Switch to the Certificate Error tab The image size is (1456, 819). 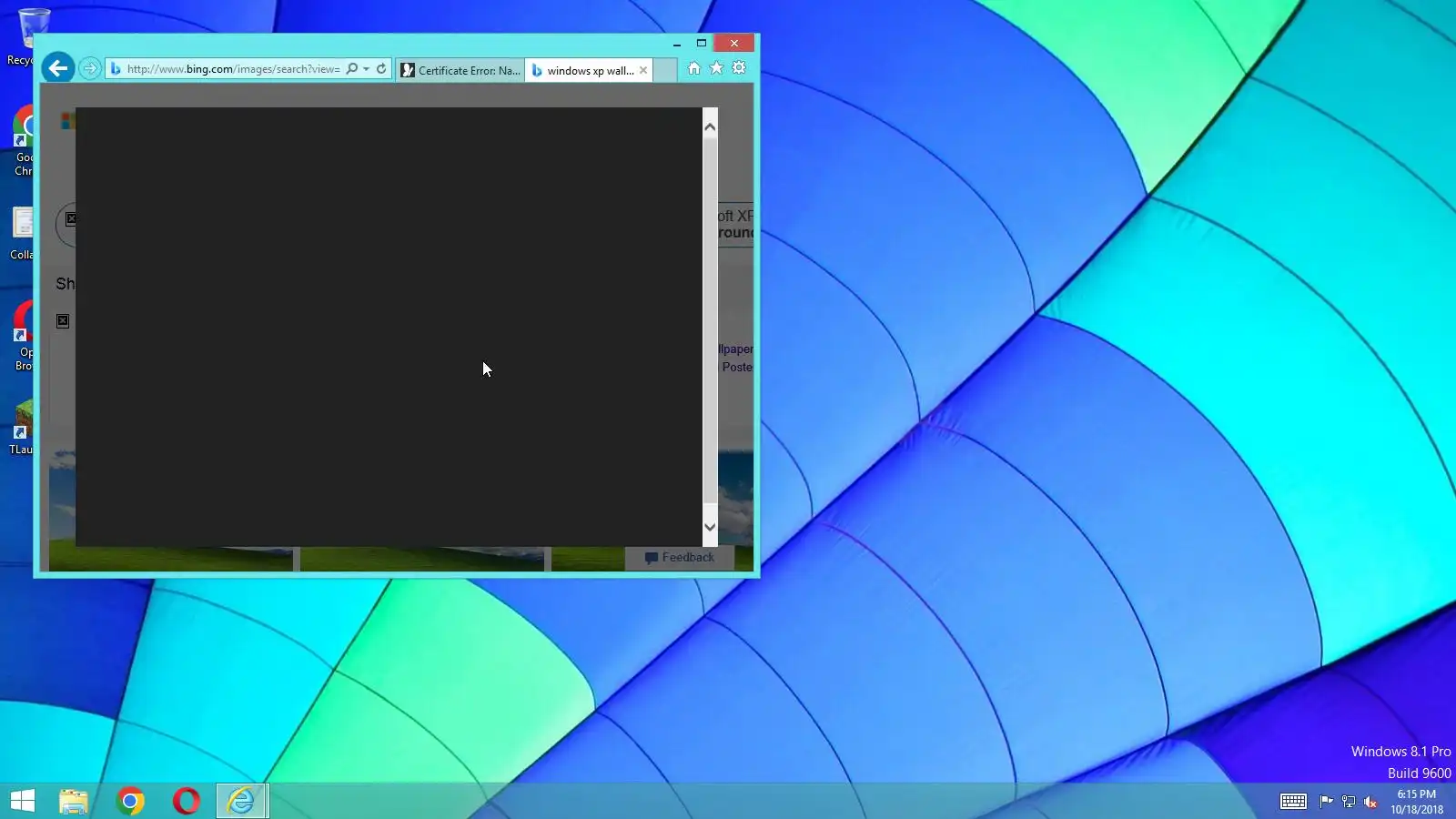pos(460,70)
